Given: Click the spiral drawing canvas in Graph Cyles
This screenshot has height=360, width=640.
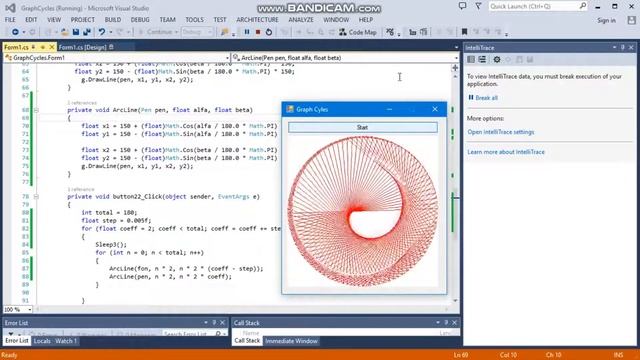Looking at the screenshot, I should coord(363,211).
